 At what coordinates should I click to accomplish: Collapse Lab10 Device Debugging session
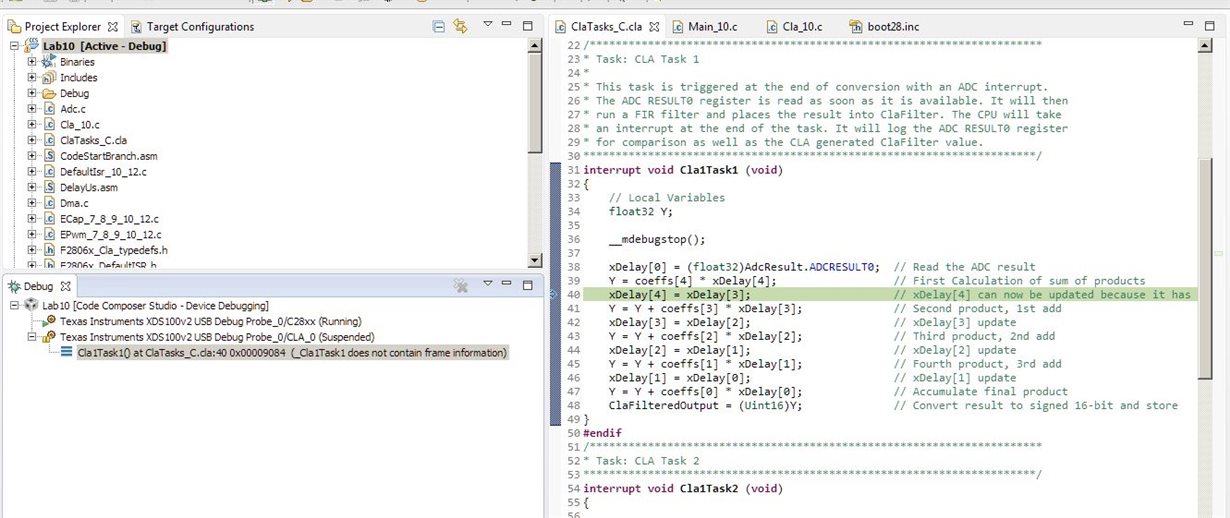pyautogui.click(x=14, y=305)
